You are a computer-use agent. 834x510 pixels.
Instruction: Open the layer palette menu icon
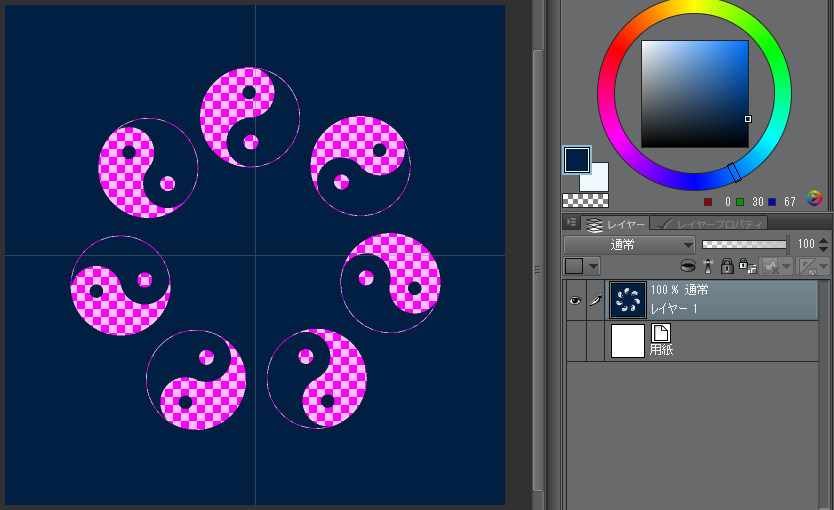[572, 222]
